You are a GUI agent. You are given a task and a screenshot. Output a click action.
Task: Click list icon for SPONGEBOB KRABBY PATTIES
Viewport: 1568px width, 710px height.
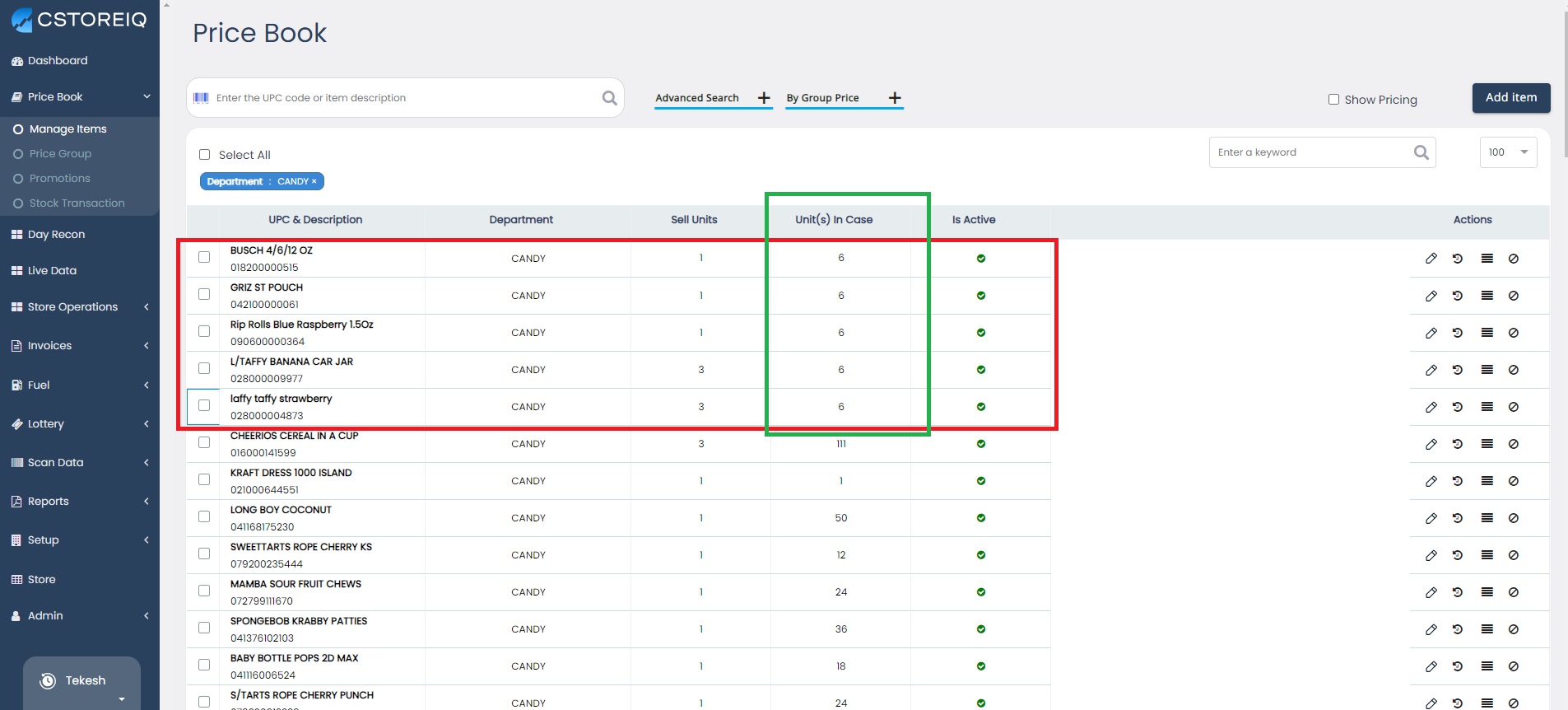(x=1487, y=629)
